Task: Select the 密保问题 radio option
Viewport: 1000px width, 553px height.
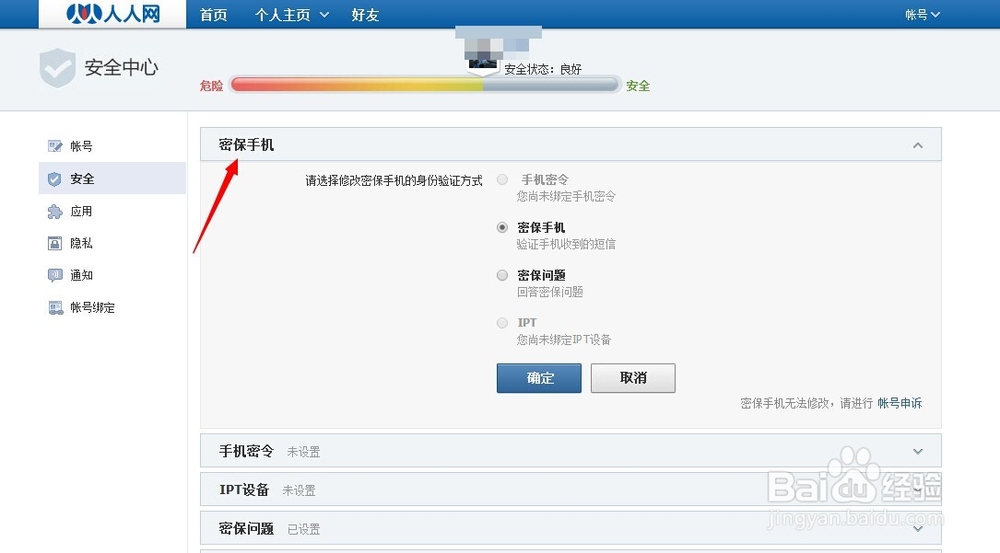Action: click(x=503, y=275)
